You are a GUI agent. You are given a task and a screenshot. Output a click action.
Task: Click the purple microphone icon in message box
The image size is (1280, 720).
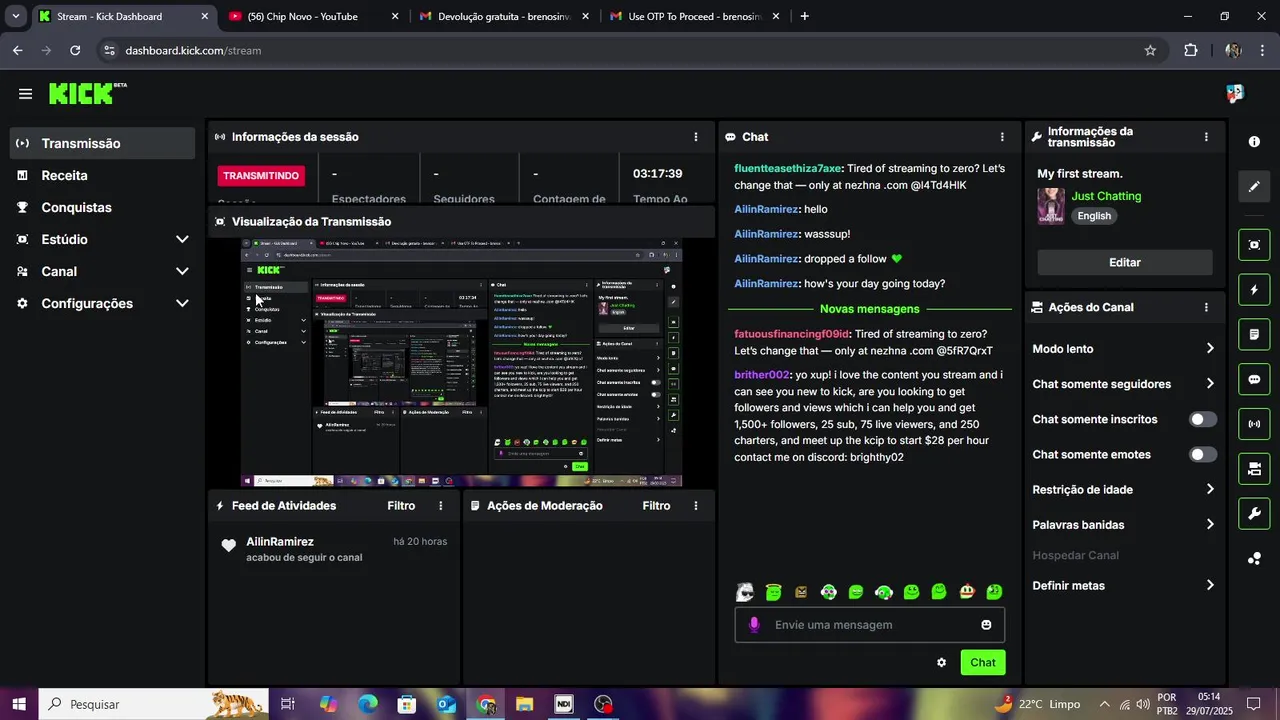point(754,625)
